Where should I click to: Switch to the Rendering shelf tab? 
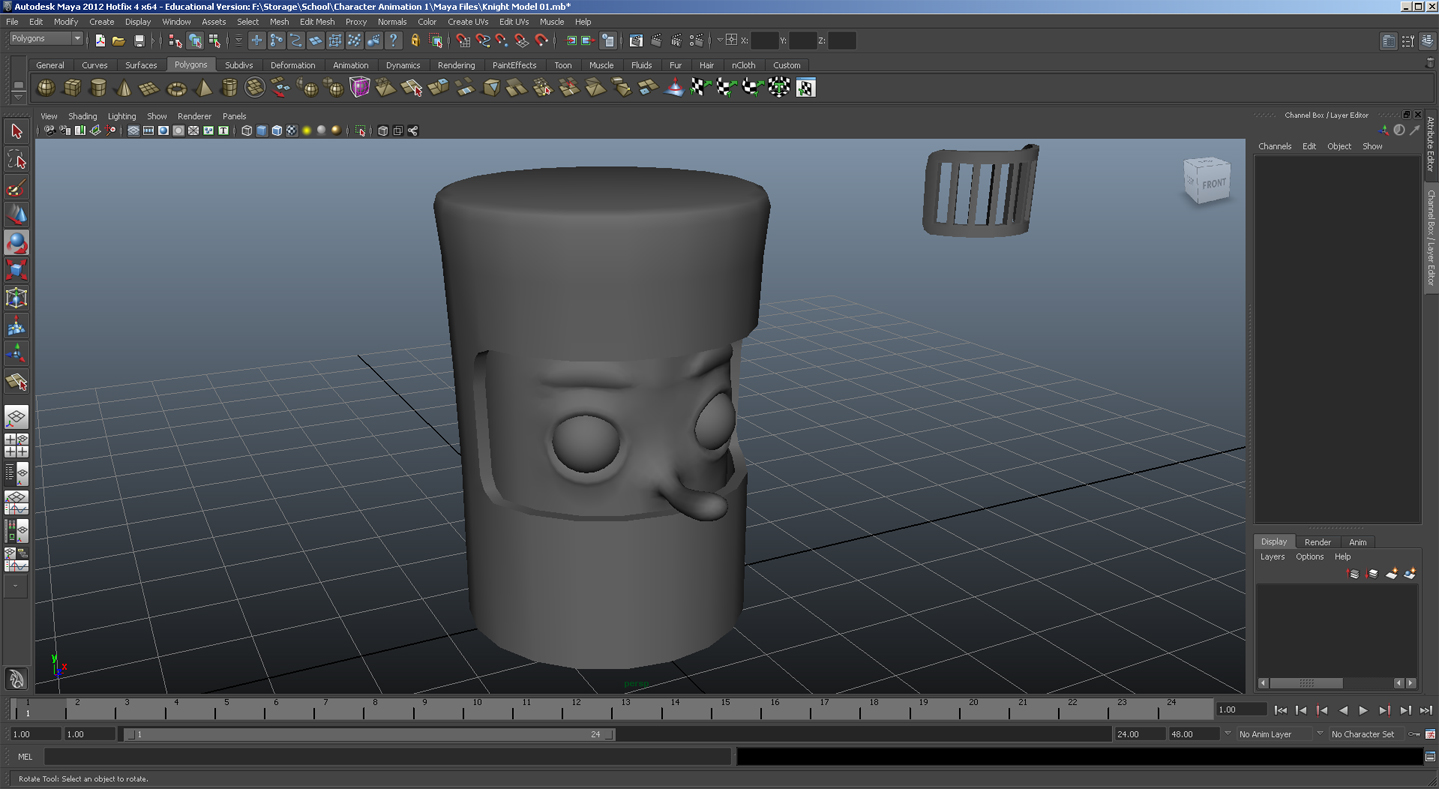click(456, 64)
